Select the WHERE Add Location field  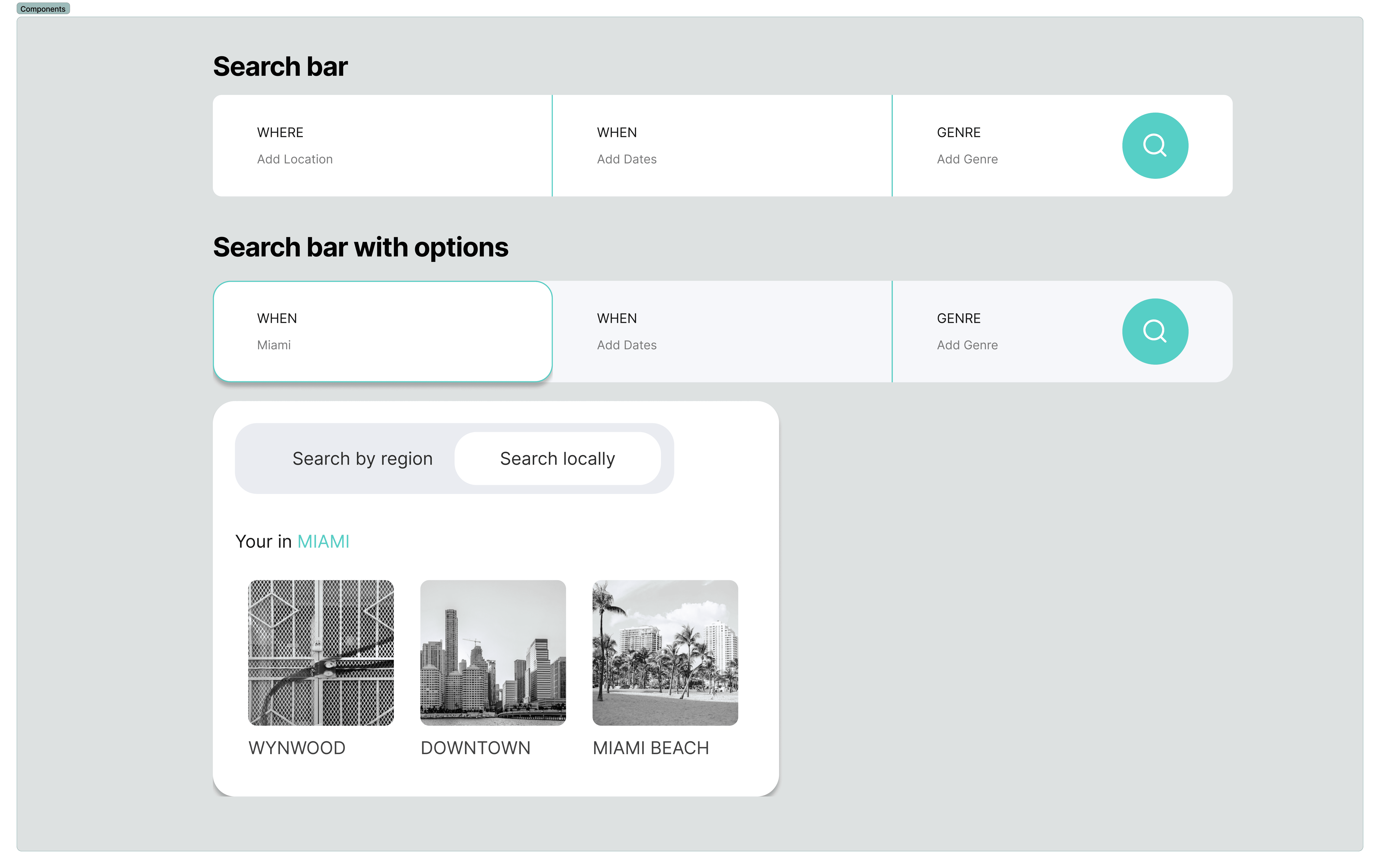(382, 145)
